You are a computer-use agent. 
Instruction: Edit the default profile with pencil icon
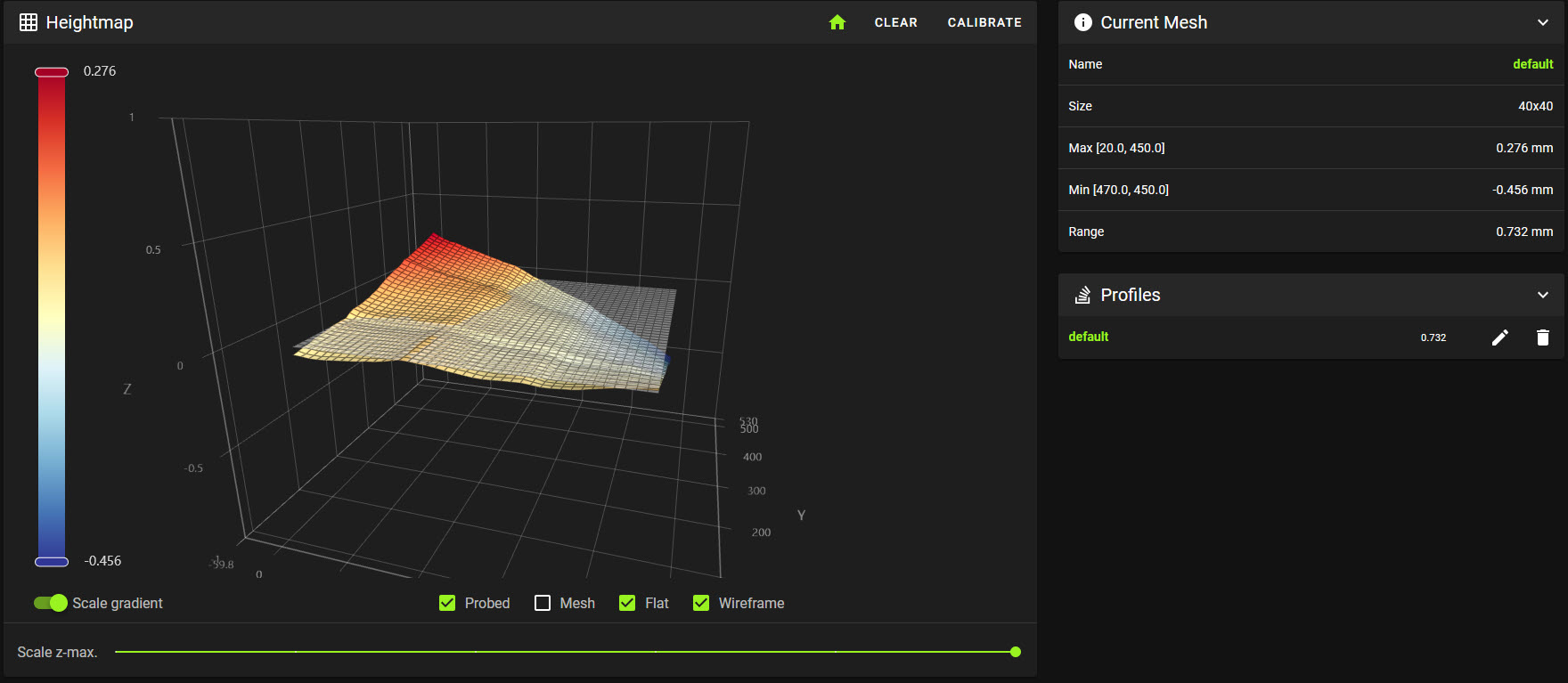click(x=1500, y=337)
